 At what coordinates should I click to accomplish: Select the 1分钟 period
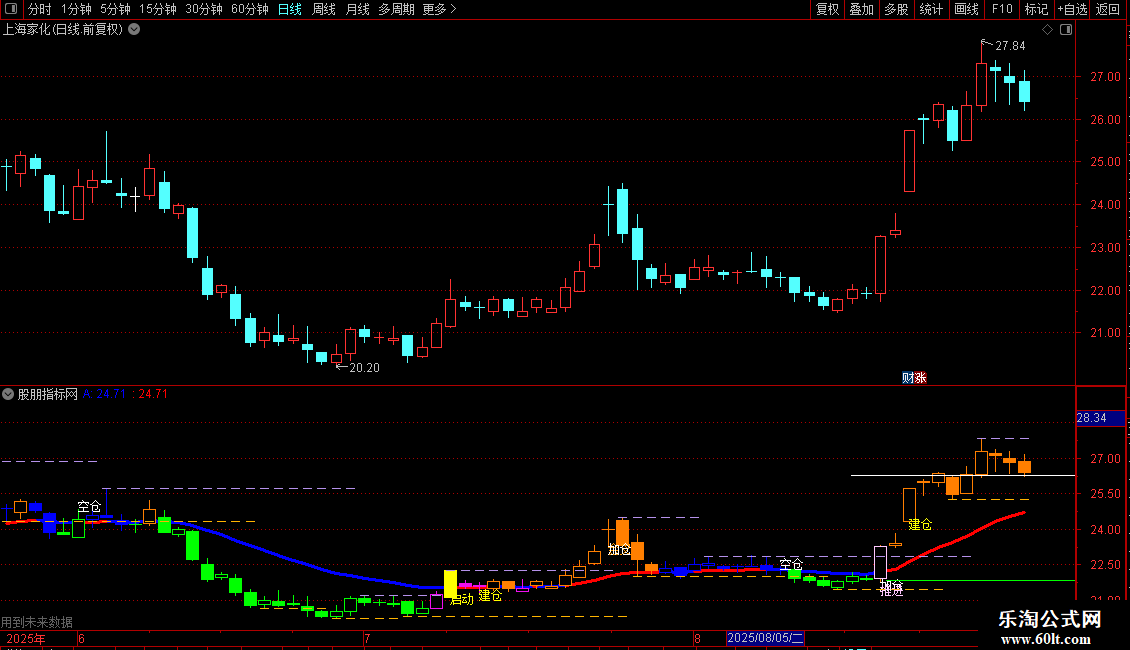76,9
